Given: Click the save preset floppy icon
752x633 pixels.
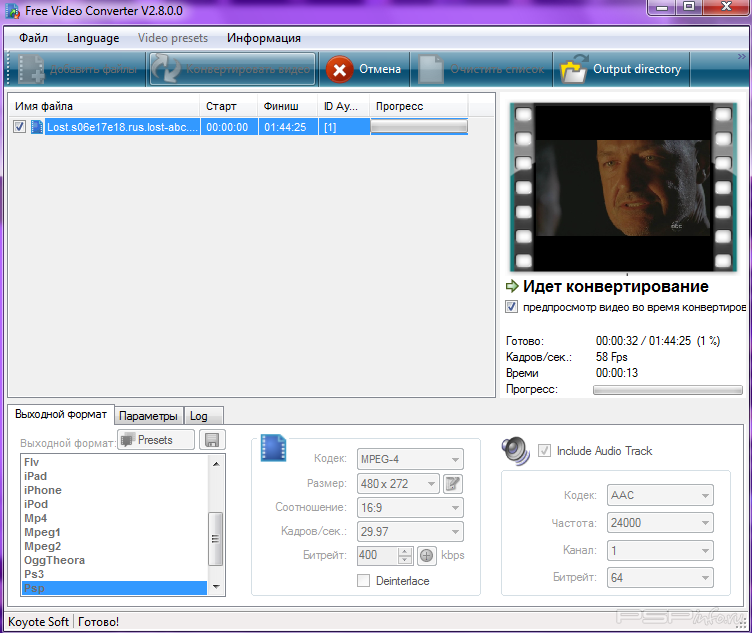Looking at the screenshot, I should [212, 440].
